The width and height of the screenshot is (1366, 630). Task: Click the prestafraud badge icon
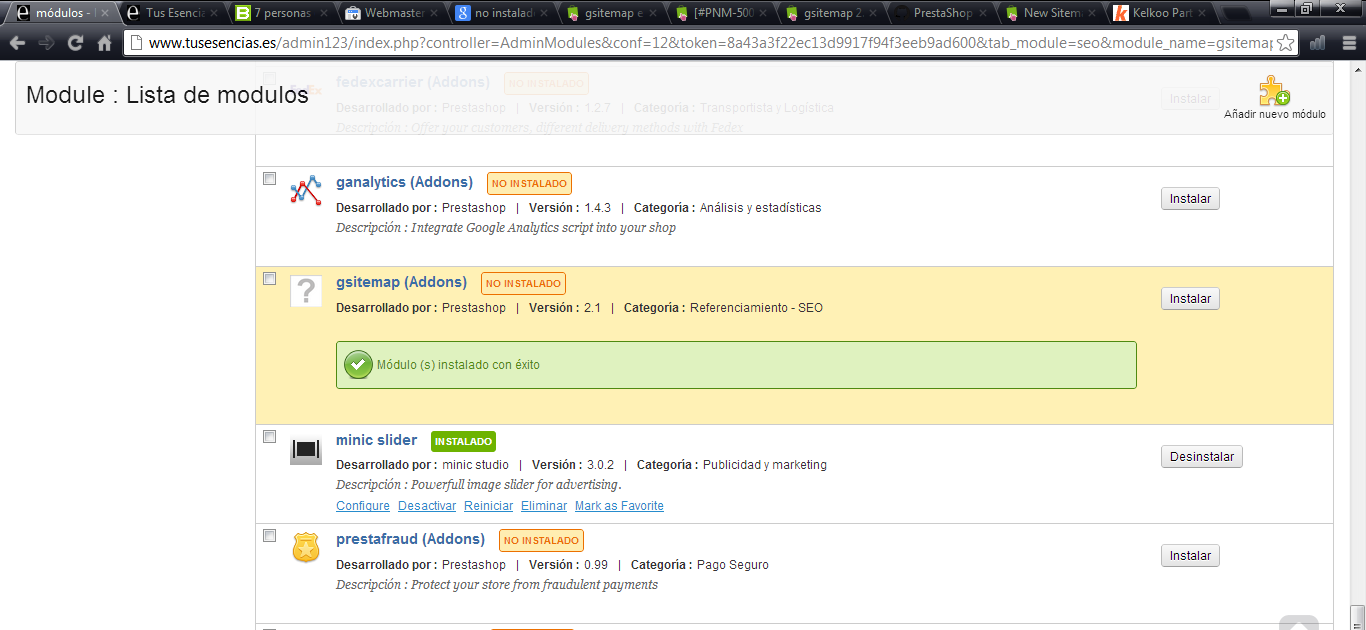coord(305,547)
